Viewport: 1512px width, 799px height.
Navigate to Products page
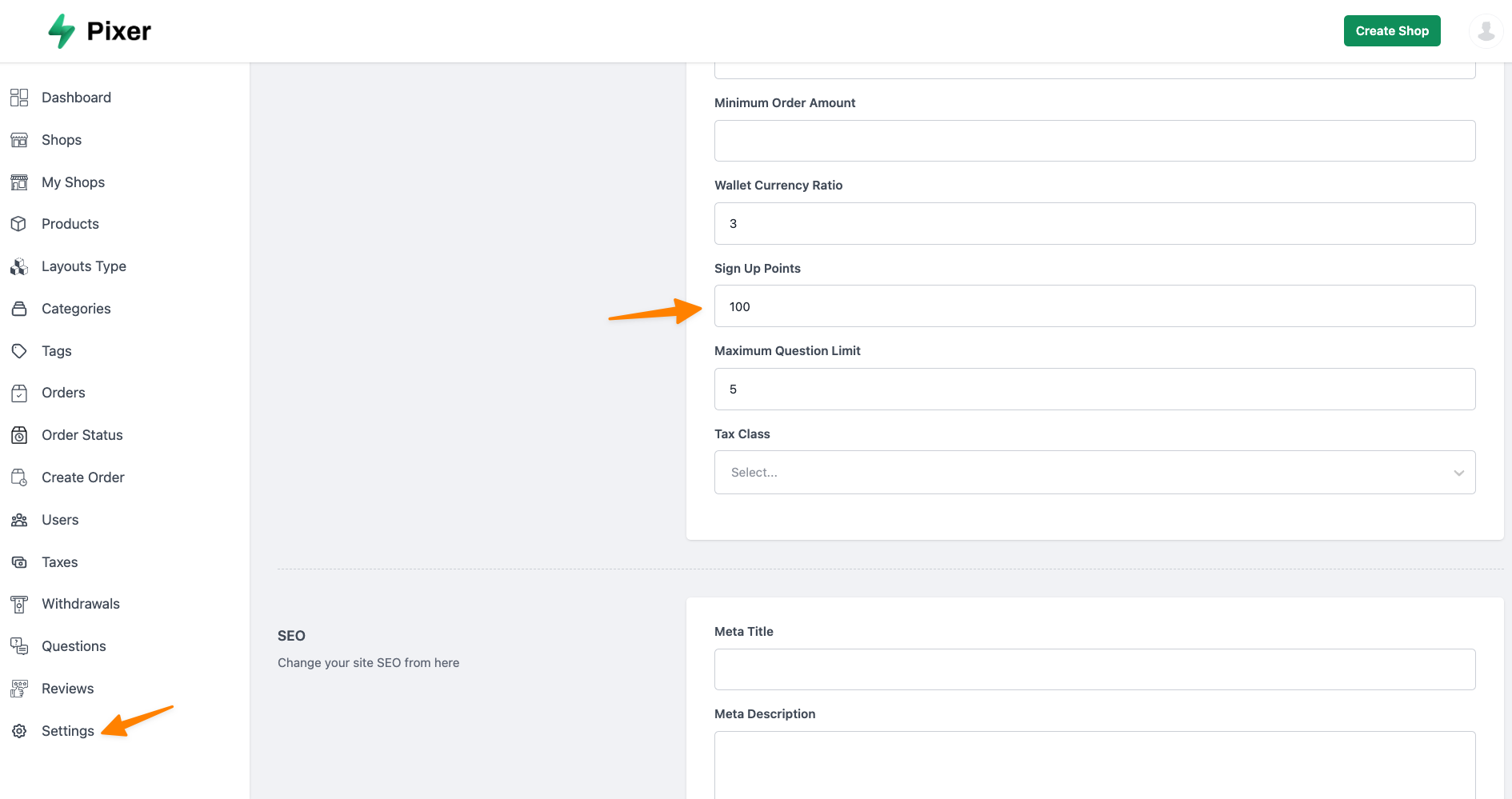[70, 224]
